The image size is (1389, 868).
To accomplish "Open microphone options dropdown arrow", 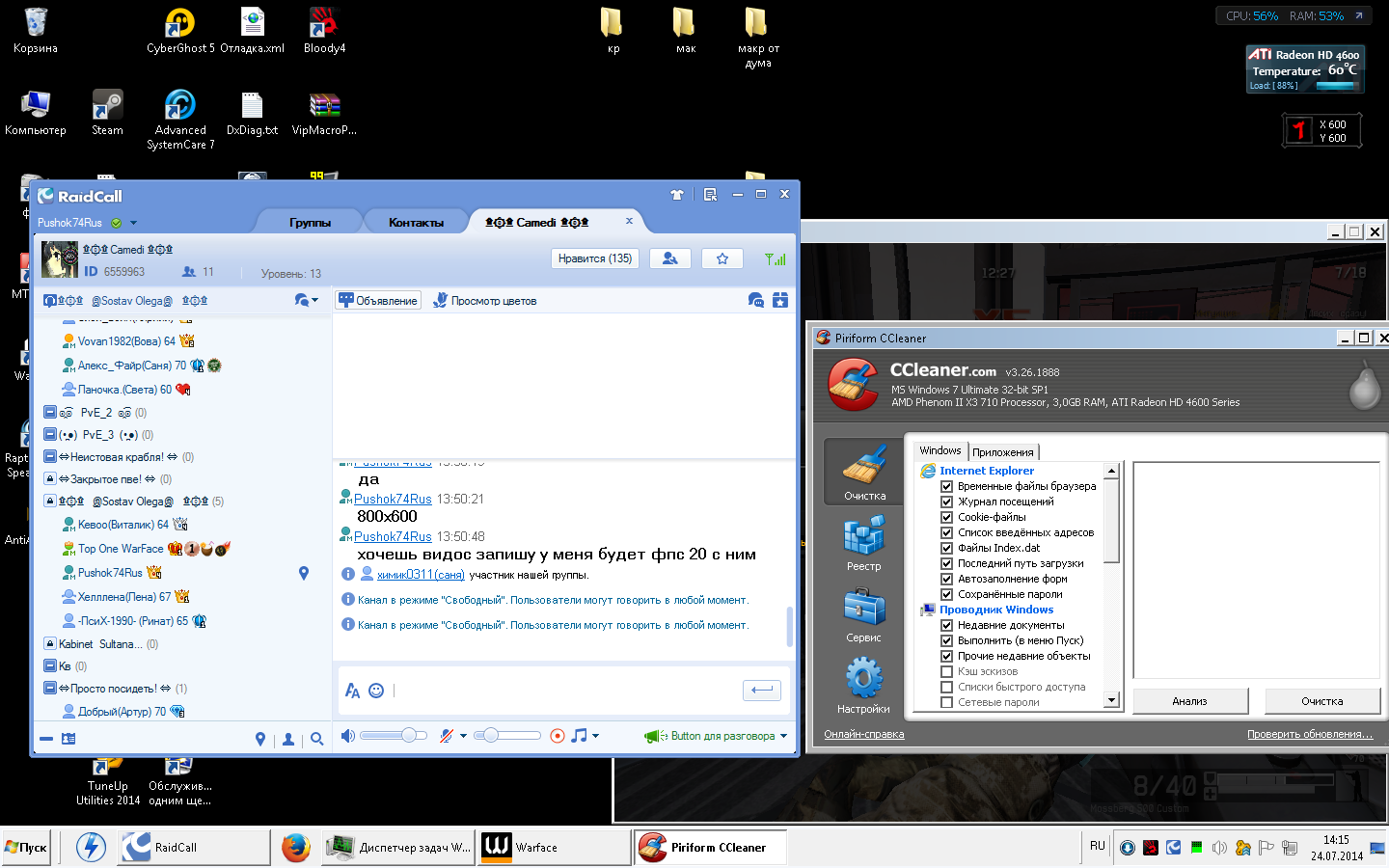I will click(463, 736).
